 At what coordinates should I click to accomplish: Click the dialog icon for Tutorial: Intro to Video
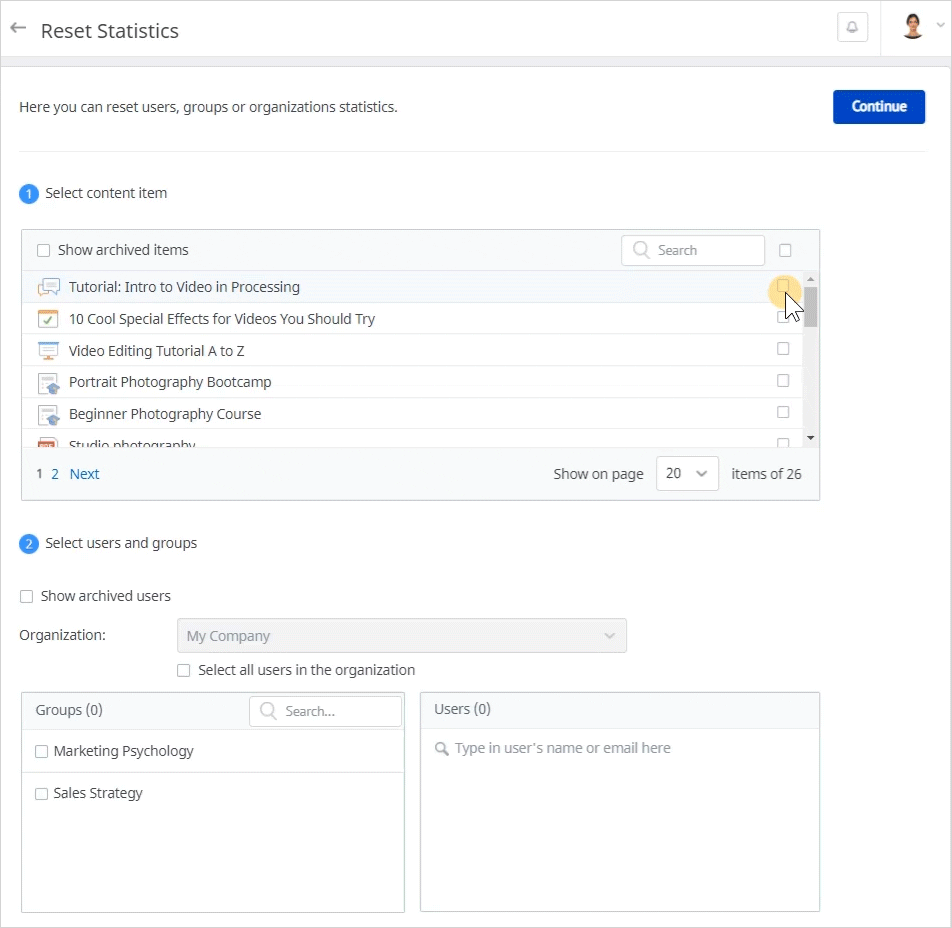(48, 288)
